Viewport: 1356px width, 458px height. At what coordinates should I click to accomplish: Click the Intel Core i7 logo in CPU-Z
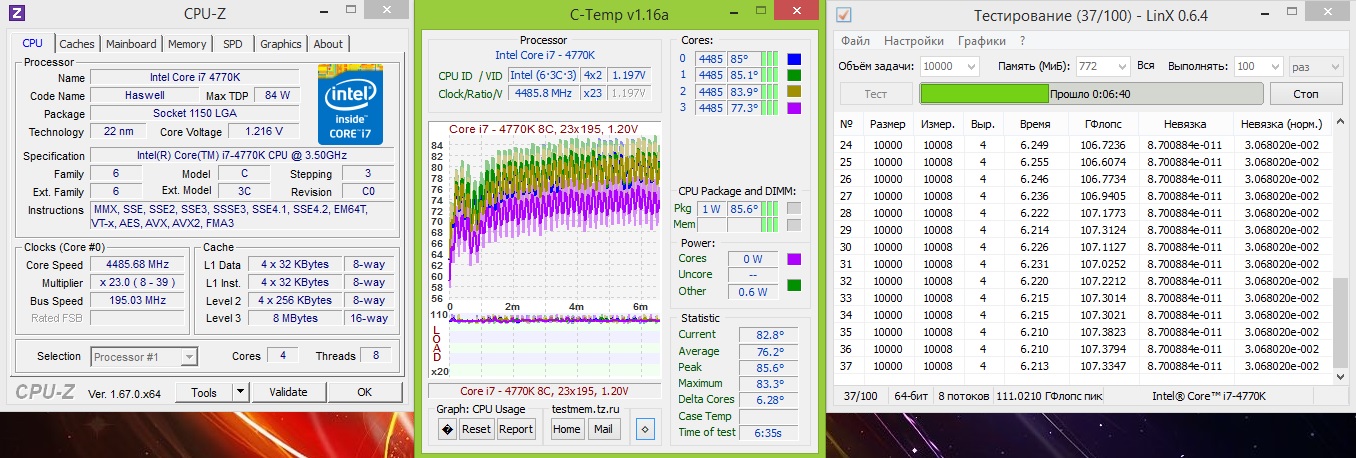349,105
